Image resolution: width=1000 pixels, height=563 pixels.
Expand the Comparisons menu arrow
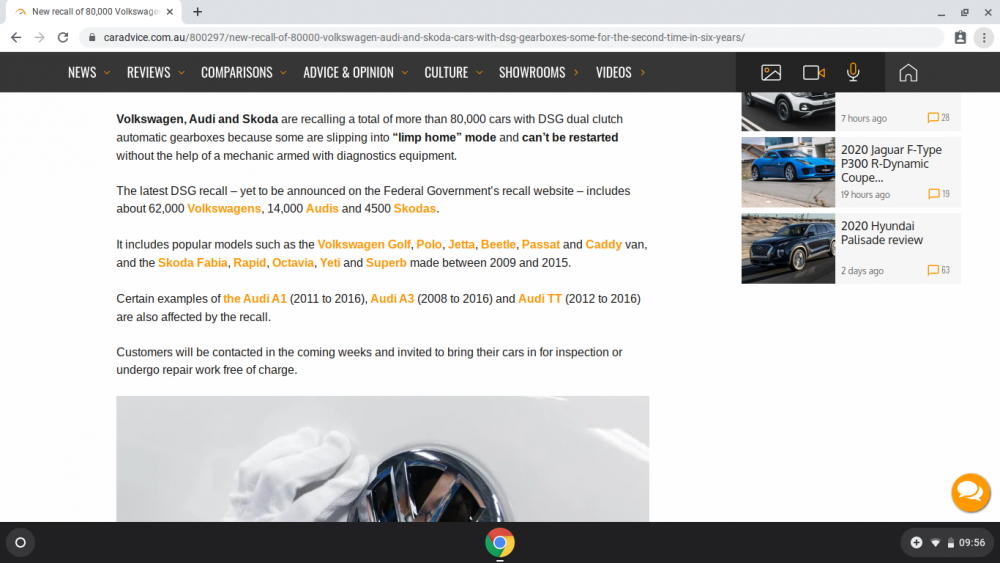click(x=283, y=73)
